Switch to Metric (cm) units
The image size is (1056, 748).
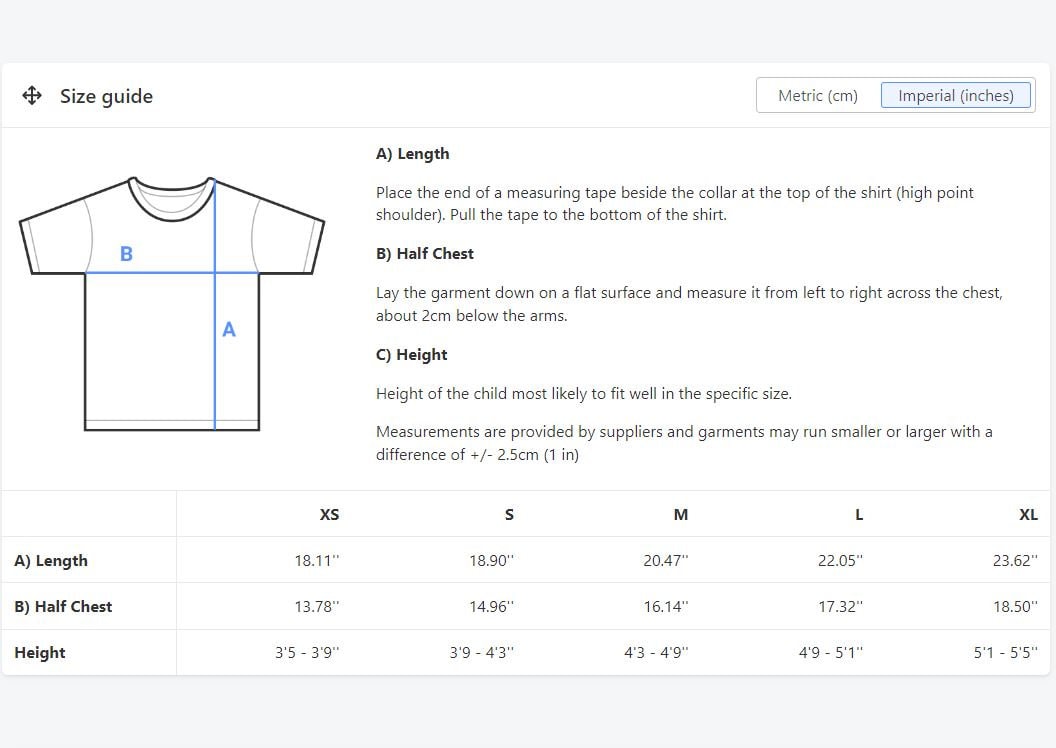[x=818, y=96]
